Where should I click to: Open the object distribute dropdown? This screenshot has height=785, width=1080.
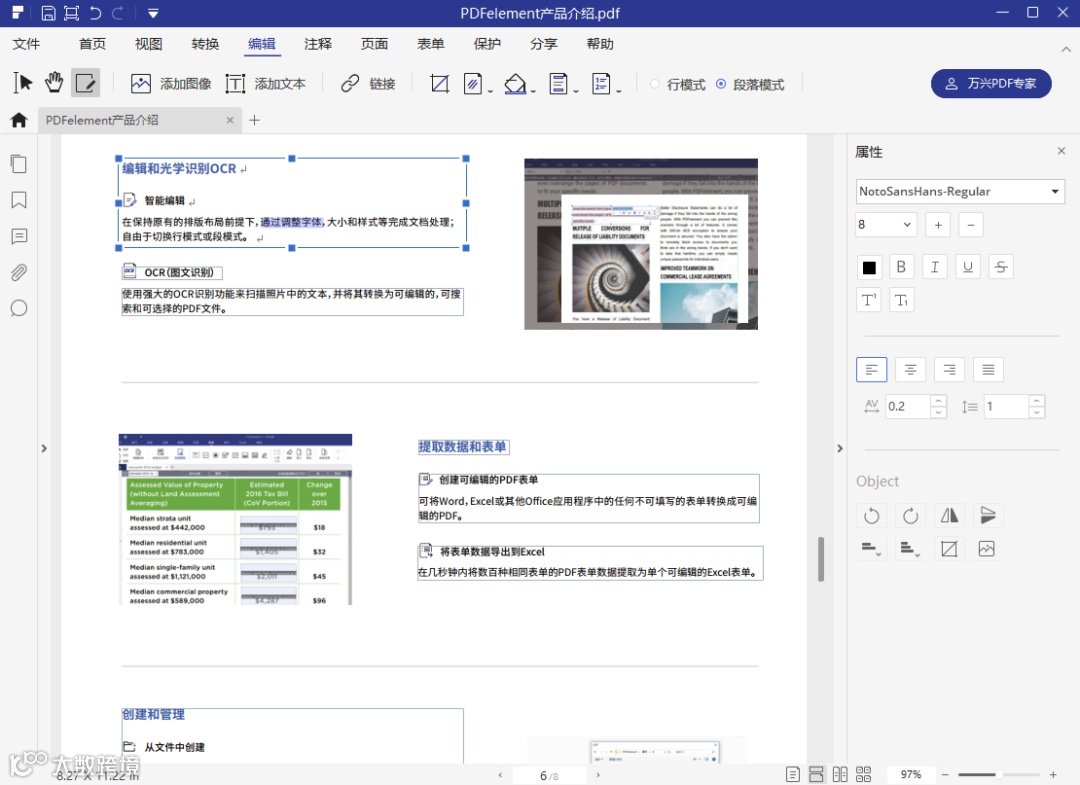coord(911,549)
